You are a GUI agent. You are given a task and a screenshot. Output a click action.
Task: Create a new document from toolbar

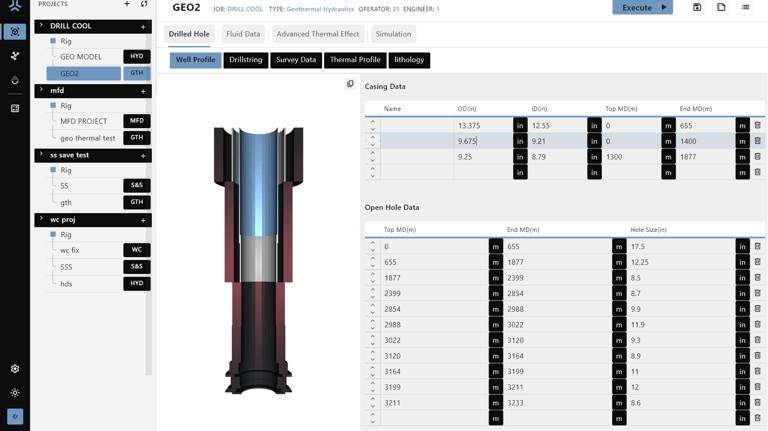pyautogui.click(x=721, y=7)
